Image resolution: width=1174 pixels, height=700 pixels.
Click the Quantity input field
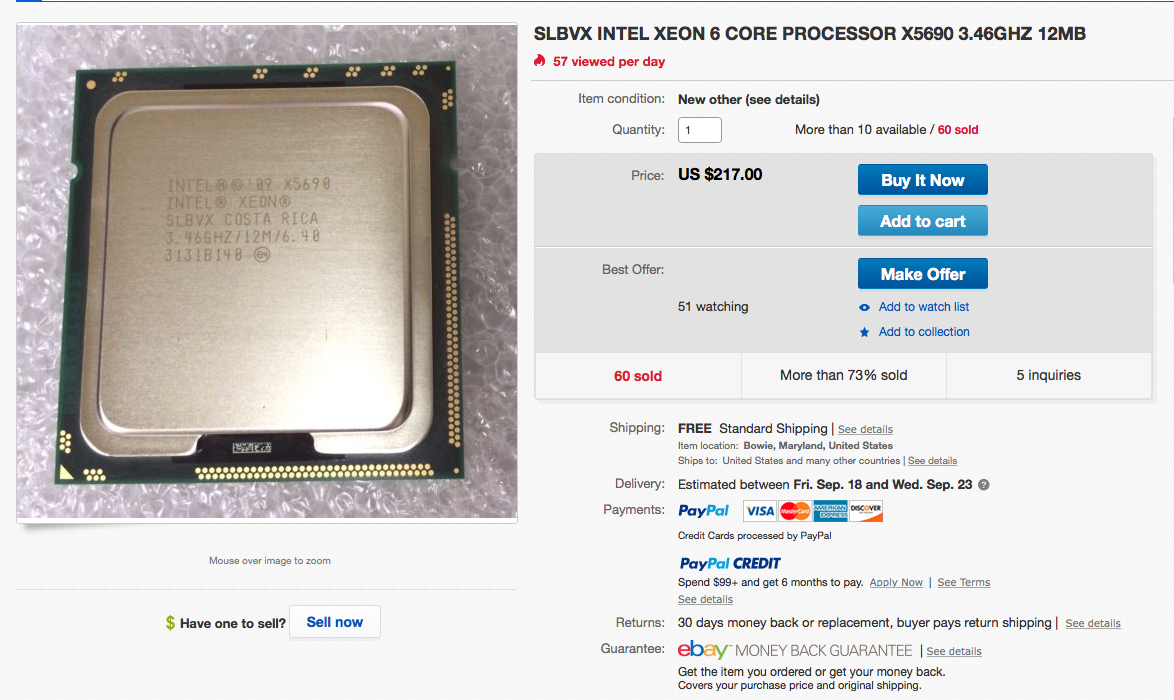(700, 130)
